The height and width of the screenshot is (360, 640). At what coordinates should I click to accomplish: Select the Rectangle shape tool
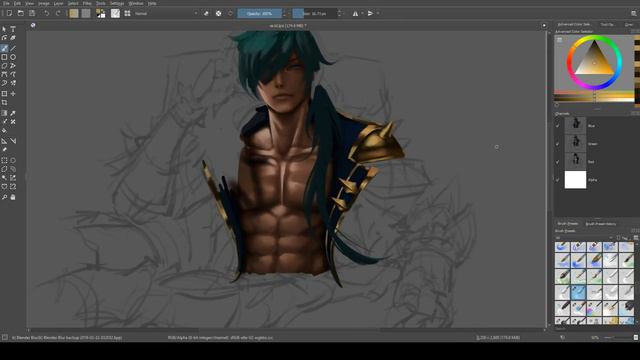point(4,57)
